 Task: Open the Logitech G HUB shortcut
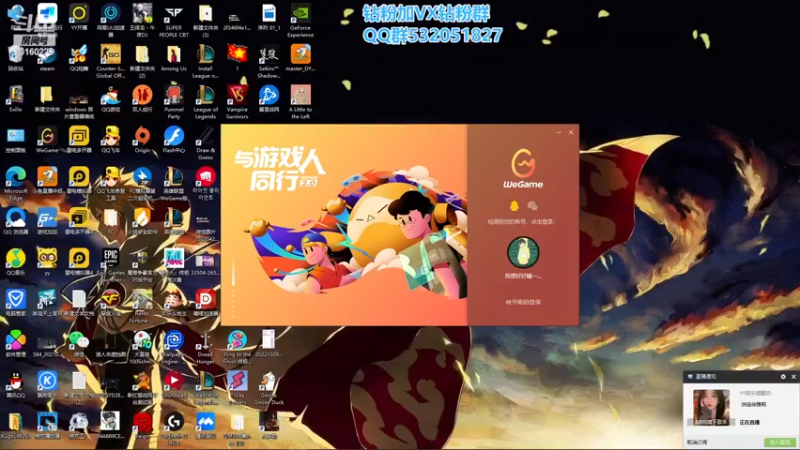point(173,429)
